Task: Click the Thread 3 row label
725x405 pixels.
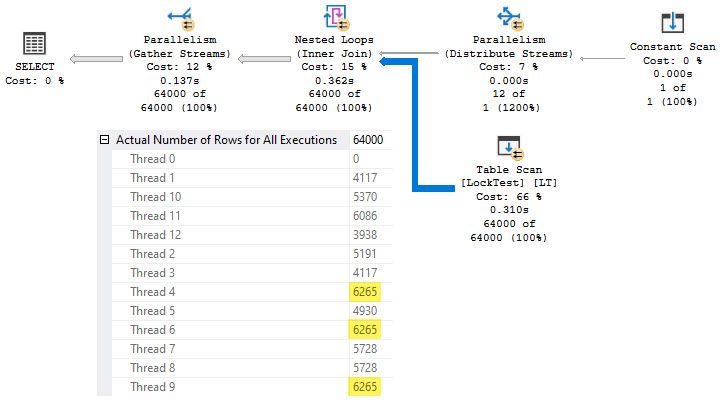Action: [x=152, y=272]
